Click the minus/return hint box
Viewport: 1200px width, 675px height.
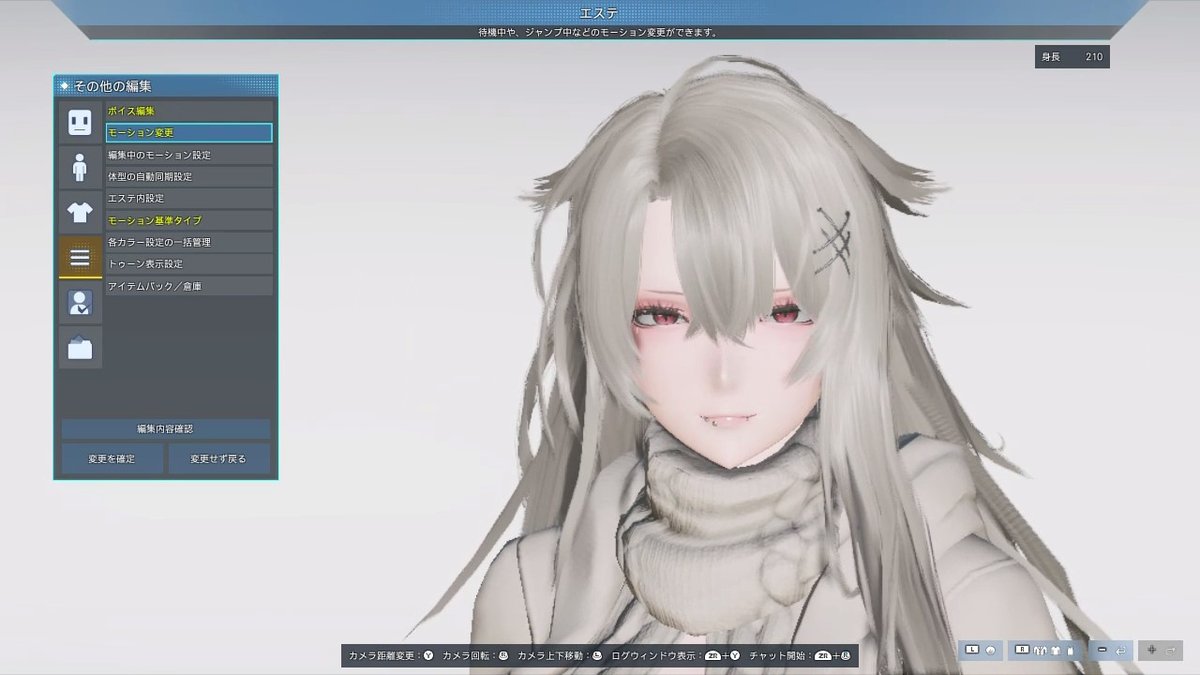pos(1110,650)
